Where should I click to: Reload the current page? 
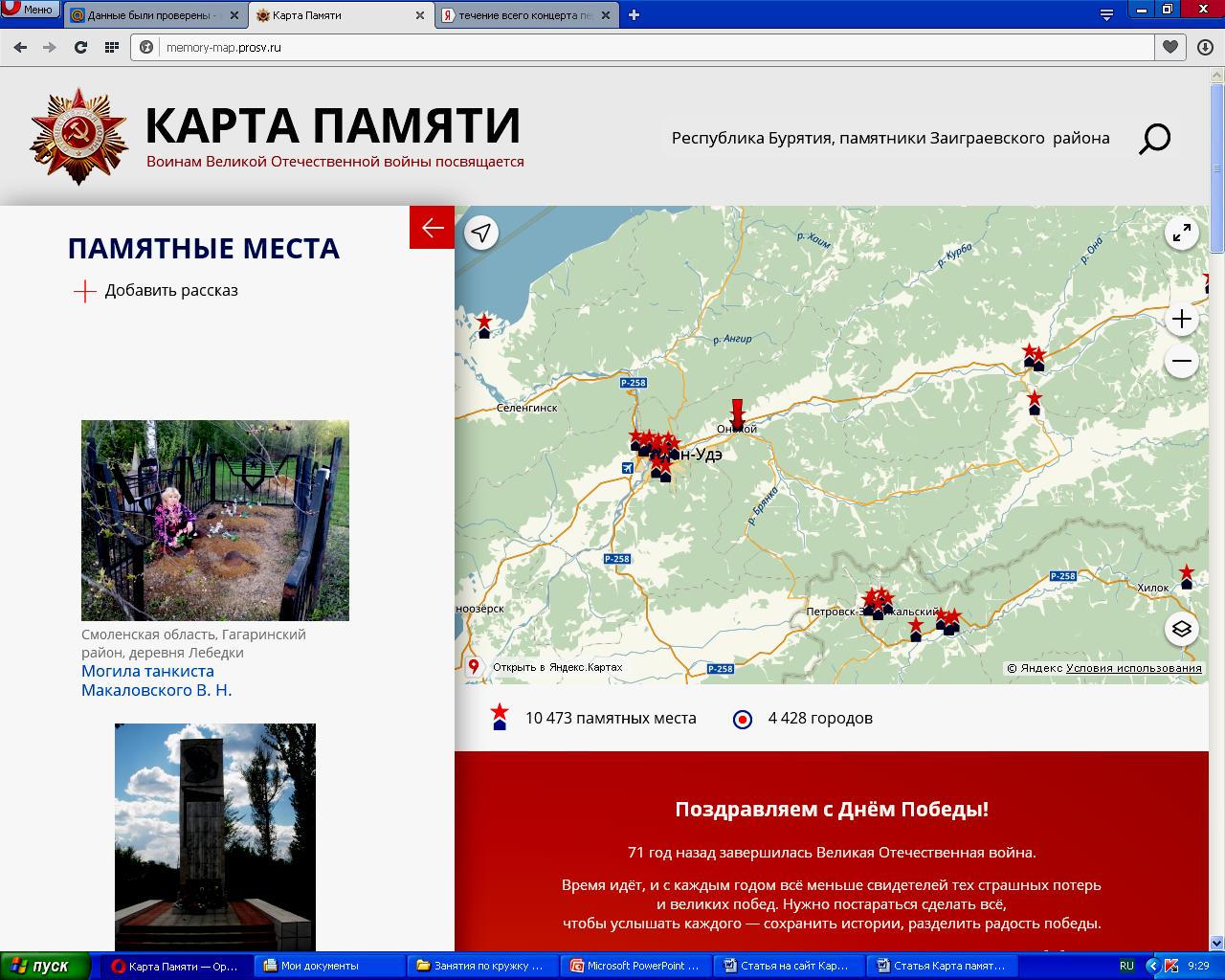click(x=80, y=47)
